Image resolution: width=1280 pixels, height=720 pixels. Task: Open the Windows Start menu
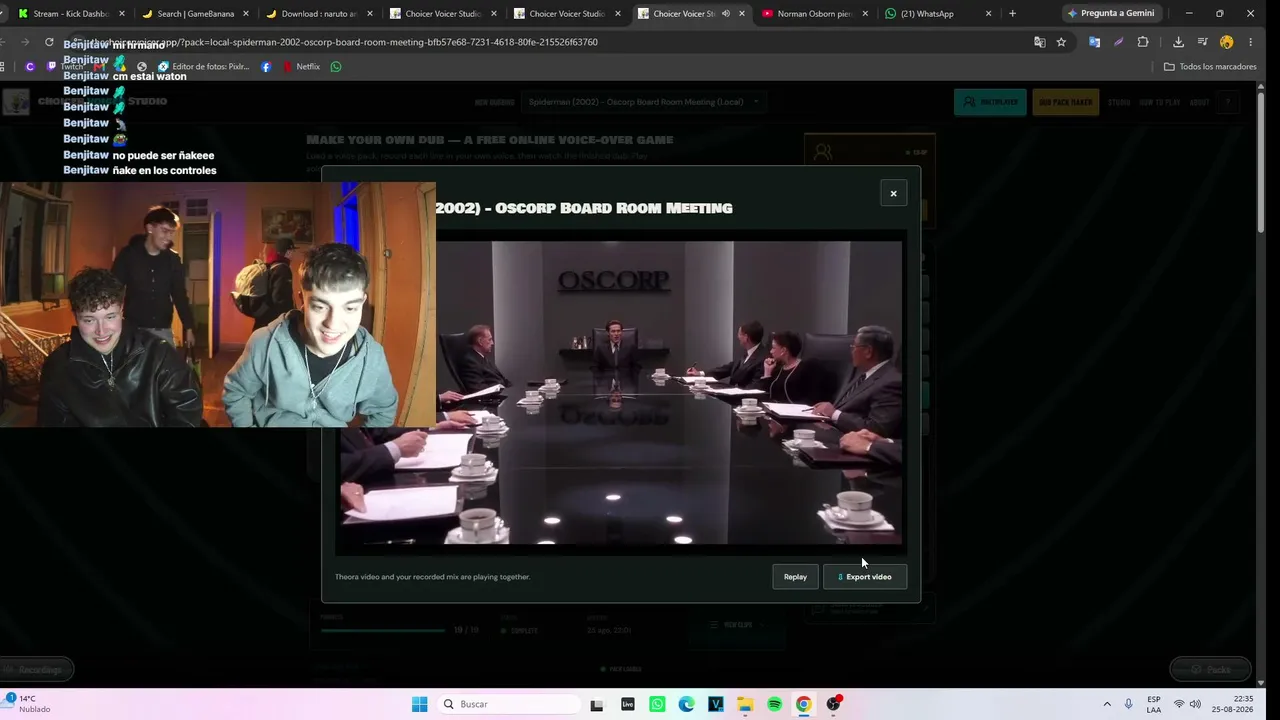419,704
